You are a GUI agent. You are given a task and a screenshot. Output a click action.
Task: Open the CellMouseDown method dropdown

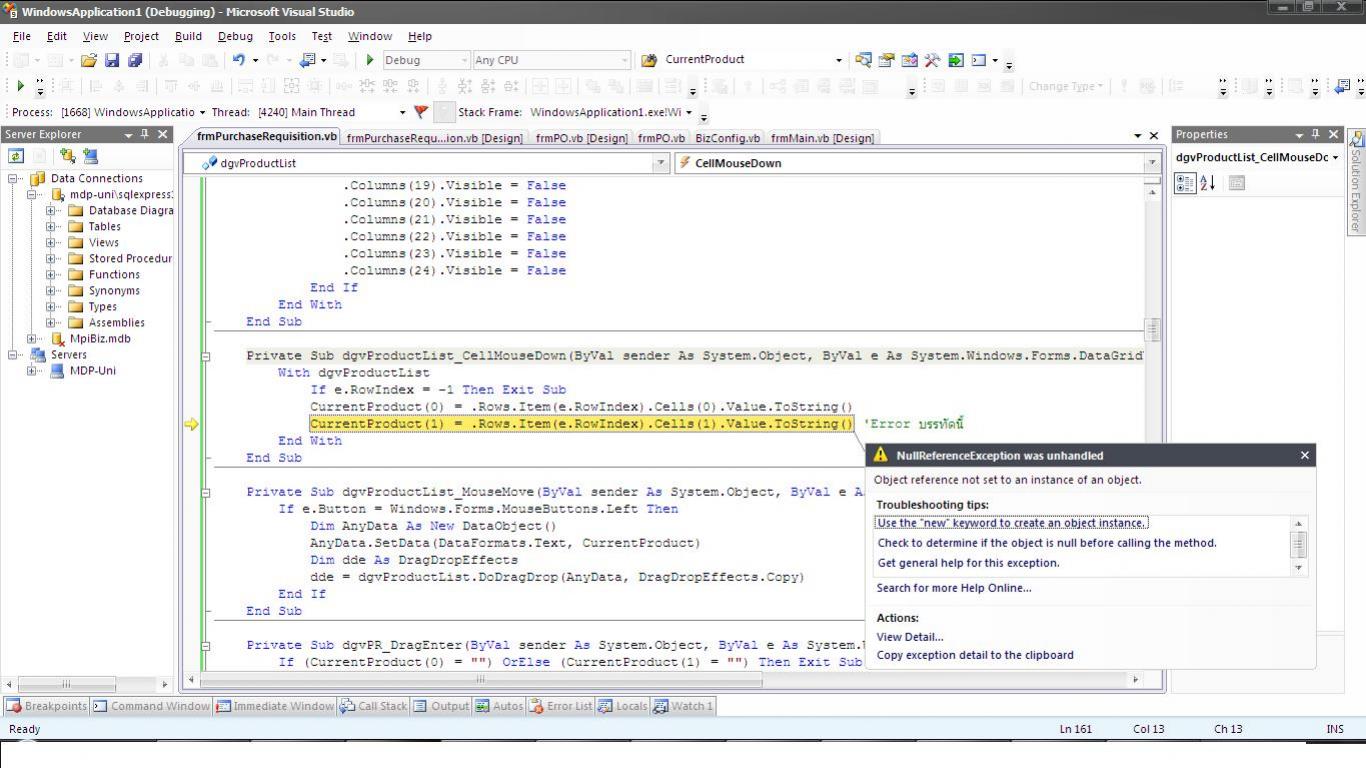pos(1151,163)
